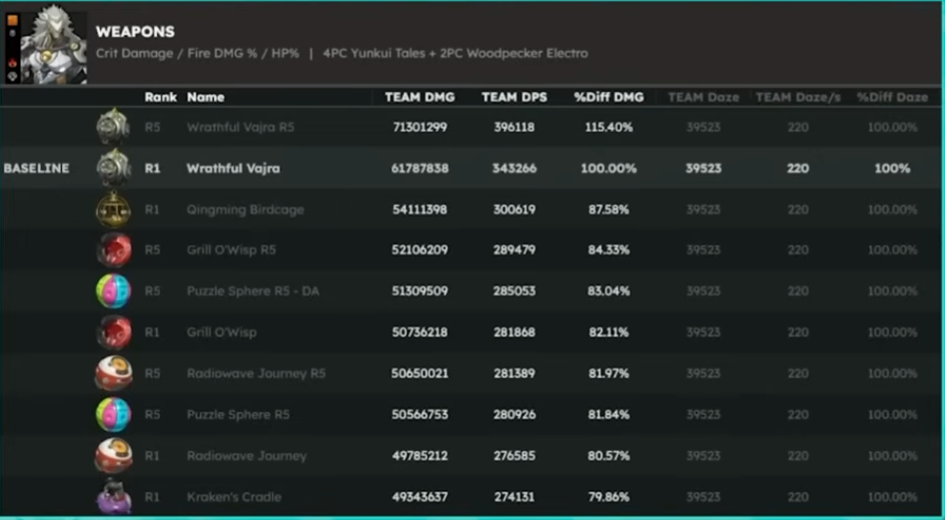Select the TEAM Daze column header
The height and width of the screenshot is (520, 945).
pos(703,97)
